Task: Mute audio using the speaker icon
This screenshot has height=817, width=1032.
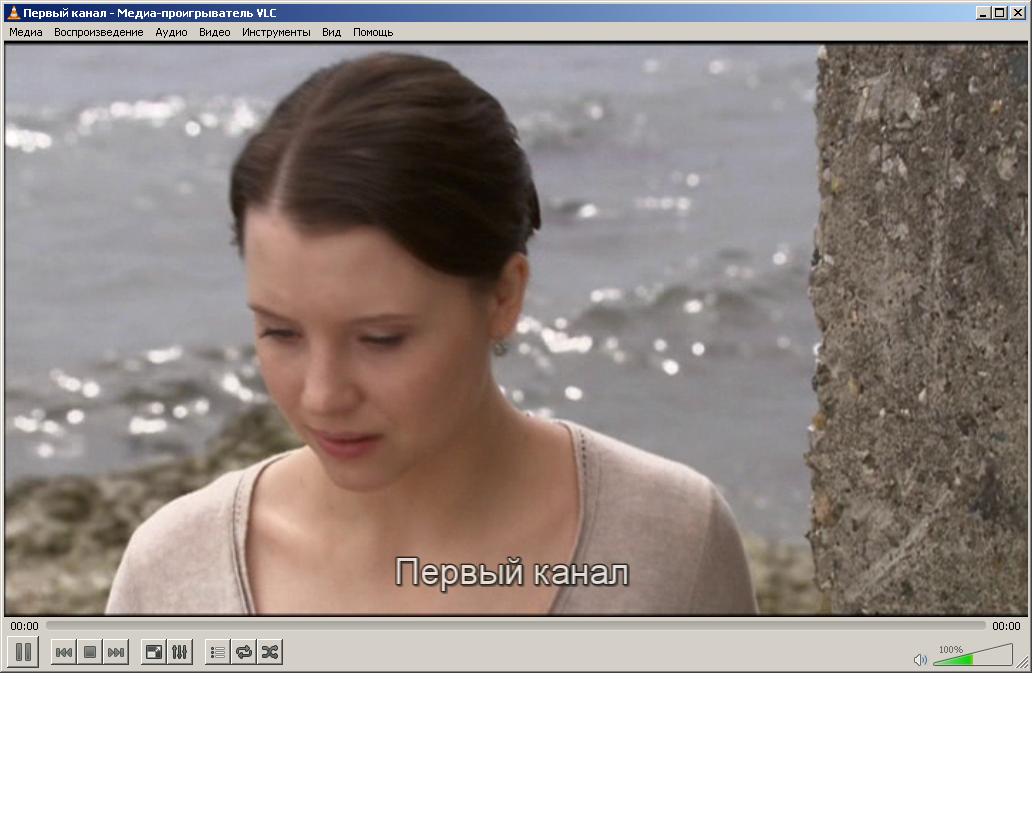Action: [x=920, y=660]
